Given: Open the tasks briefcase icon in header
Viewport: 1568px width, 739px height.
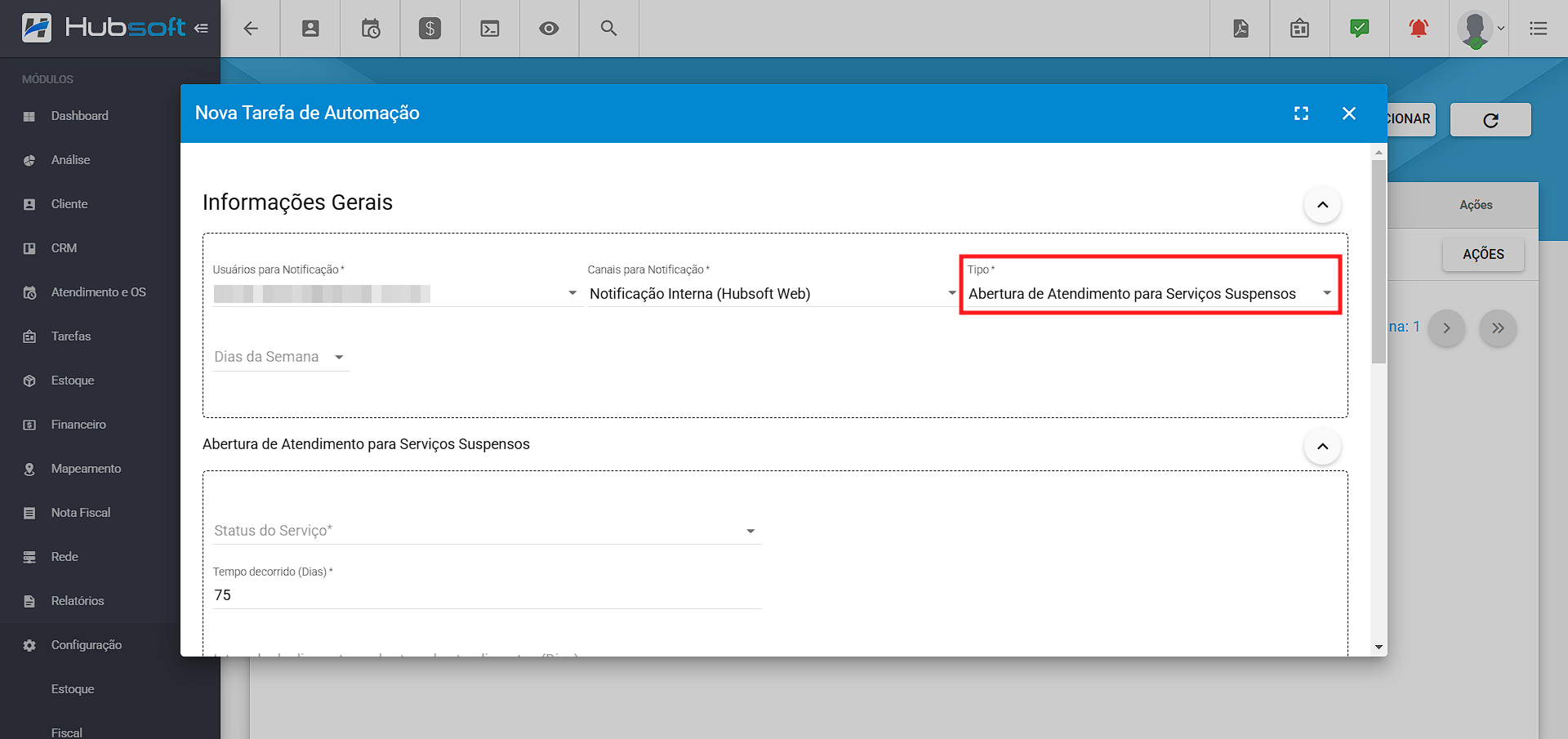Looking at the screenshot, I should point(1300,29).
